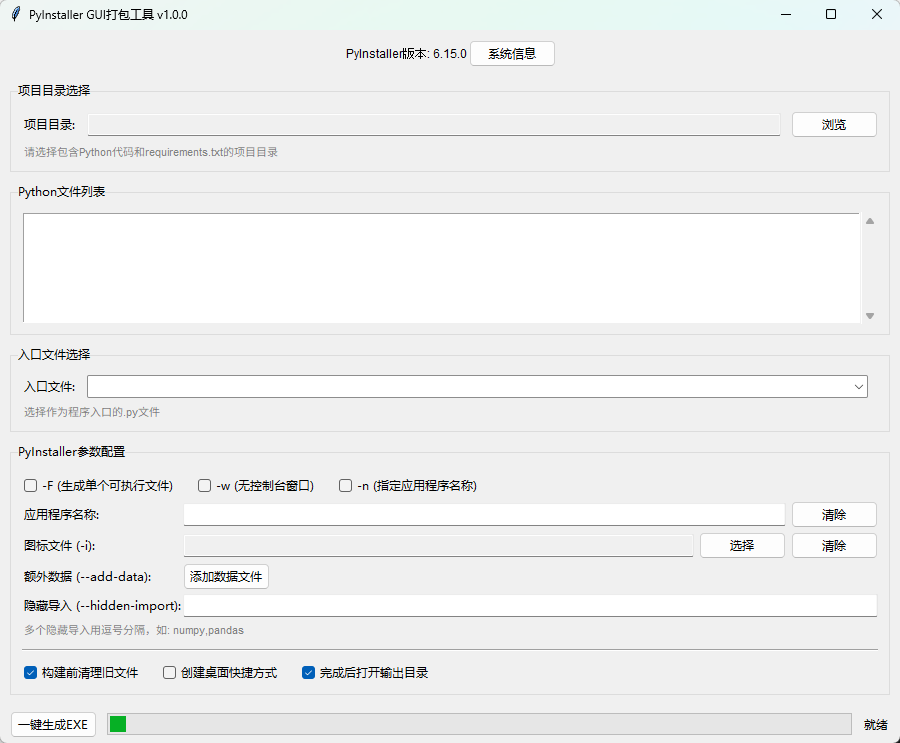
Task: Click the hint text about requirements.txt
Action: [151, 152]
